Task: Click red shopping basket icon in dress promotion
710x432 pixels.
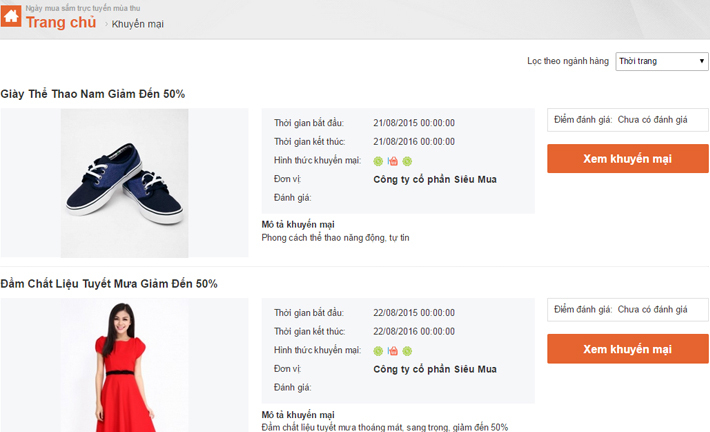Action: (x=393, y=351)
